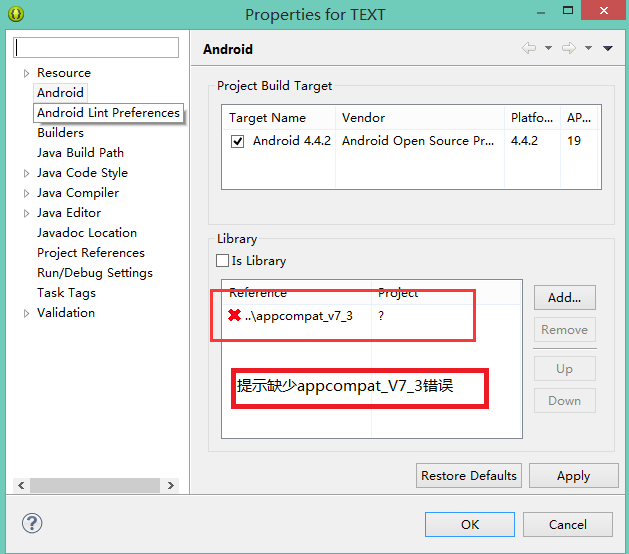The image size is (629, 554).
Task: Click the red error X beside appcompat_v7_3
Action: point(234,315)
